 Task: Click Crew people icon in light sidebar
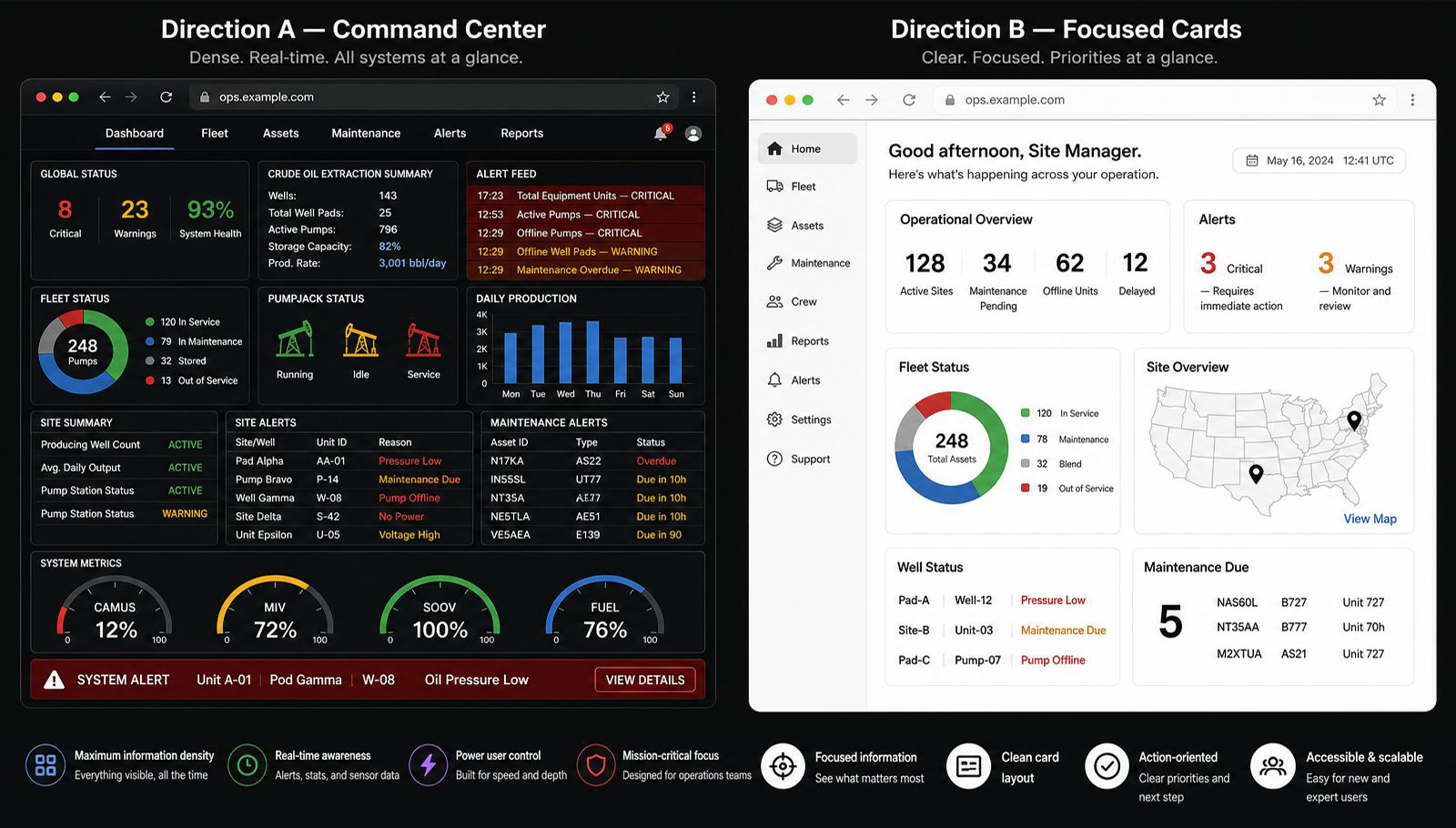pos(775,301)
